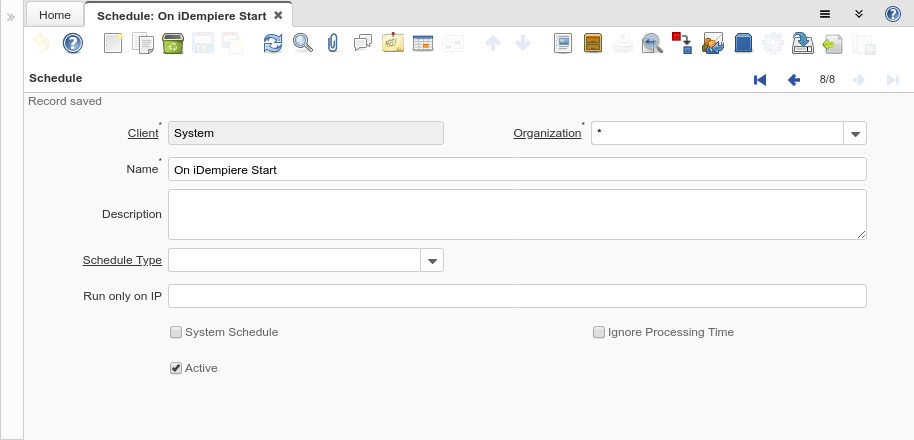Close the Schedule tab
The height and width of the screenshot is (440, 914).
[279, 16]
